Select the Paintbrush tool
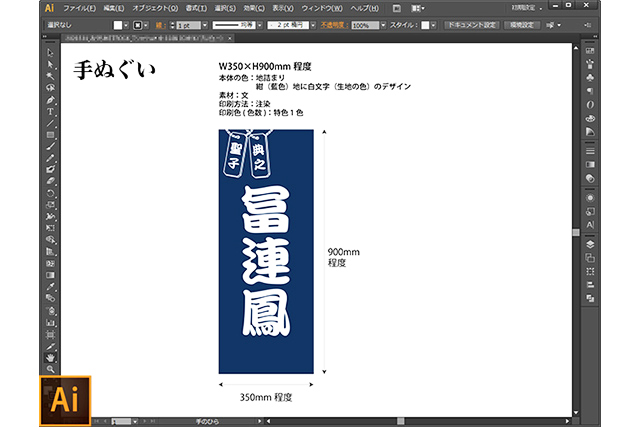The image size is (640, 427). pos(51,146)
